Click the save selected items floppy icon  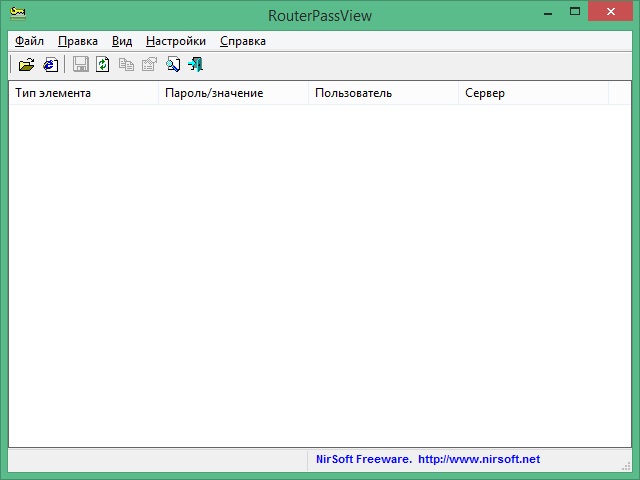[x=80, y=64]
